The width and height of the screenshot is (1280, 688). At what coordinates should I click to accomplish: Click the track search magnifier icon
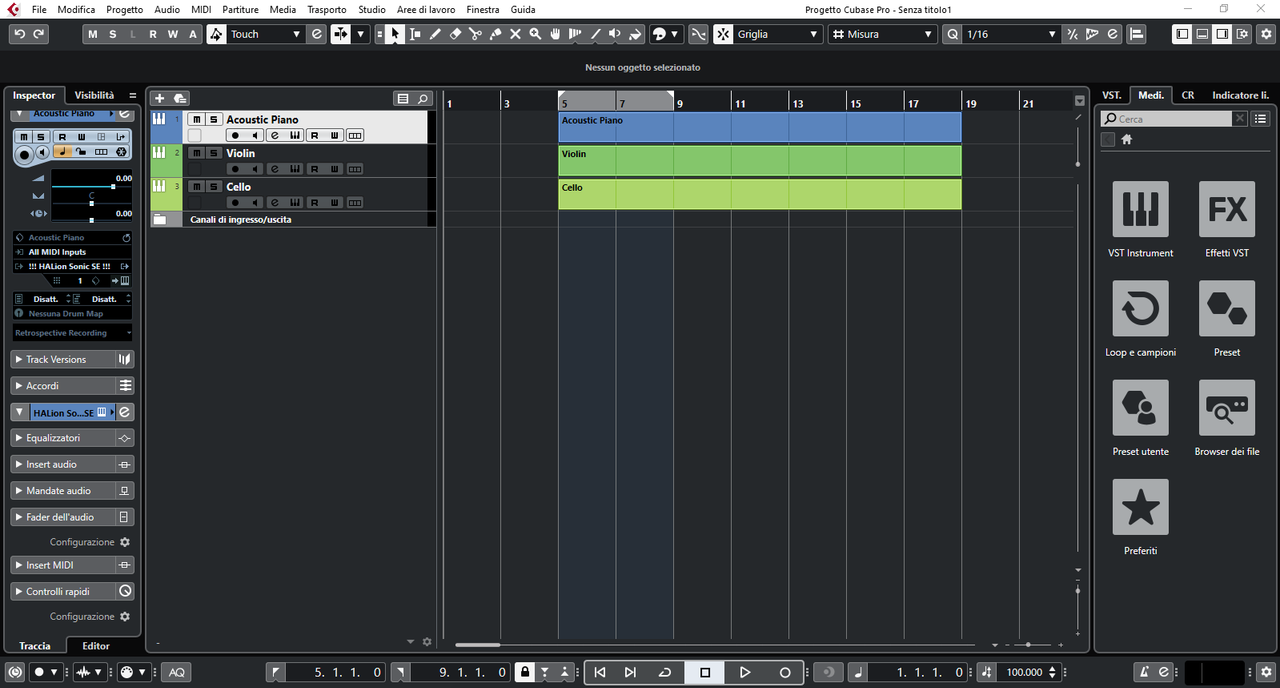[x=423, y=98]
